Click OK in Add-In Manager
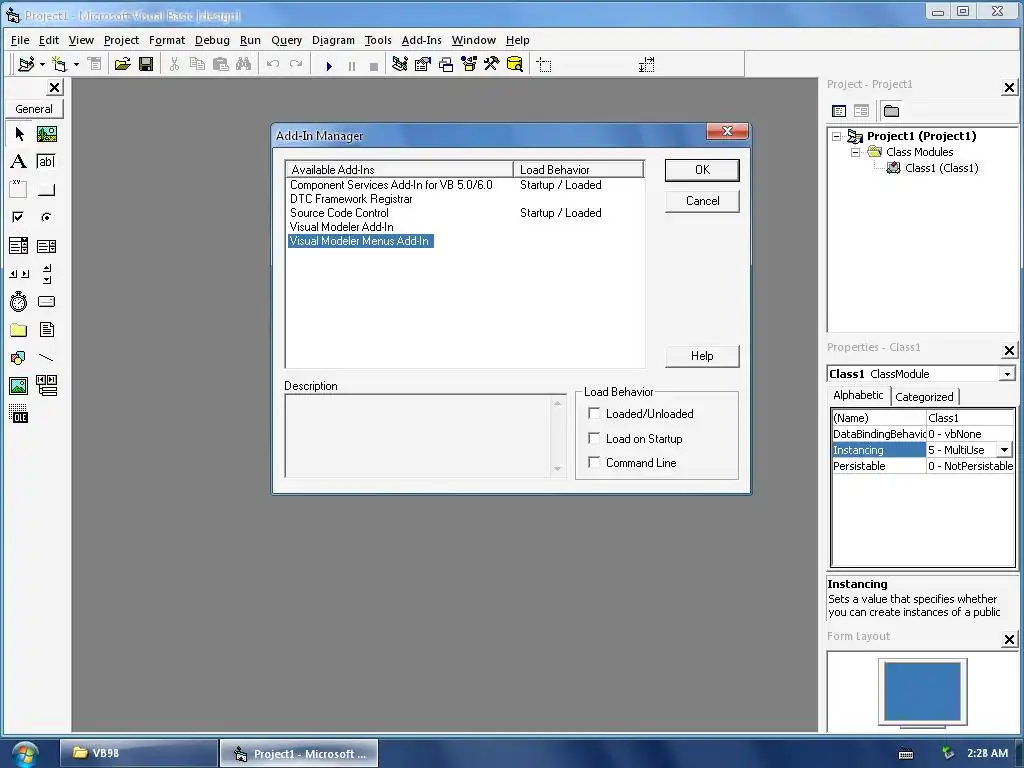 [x=702, y=170]
